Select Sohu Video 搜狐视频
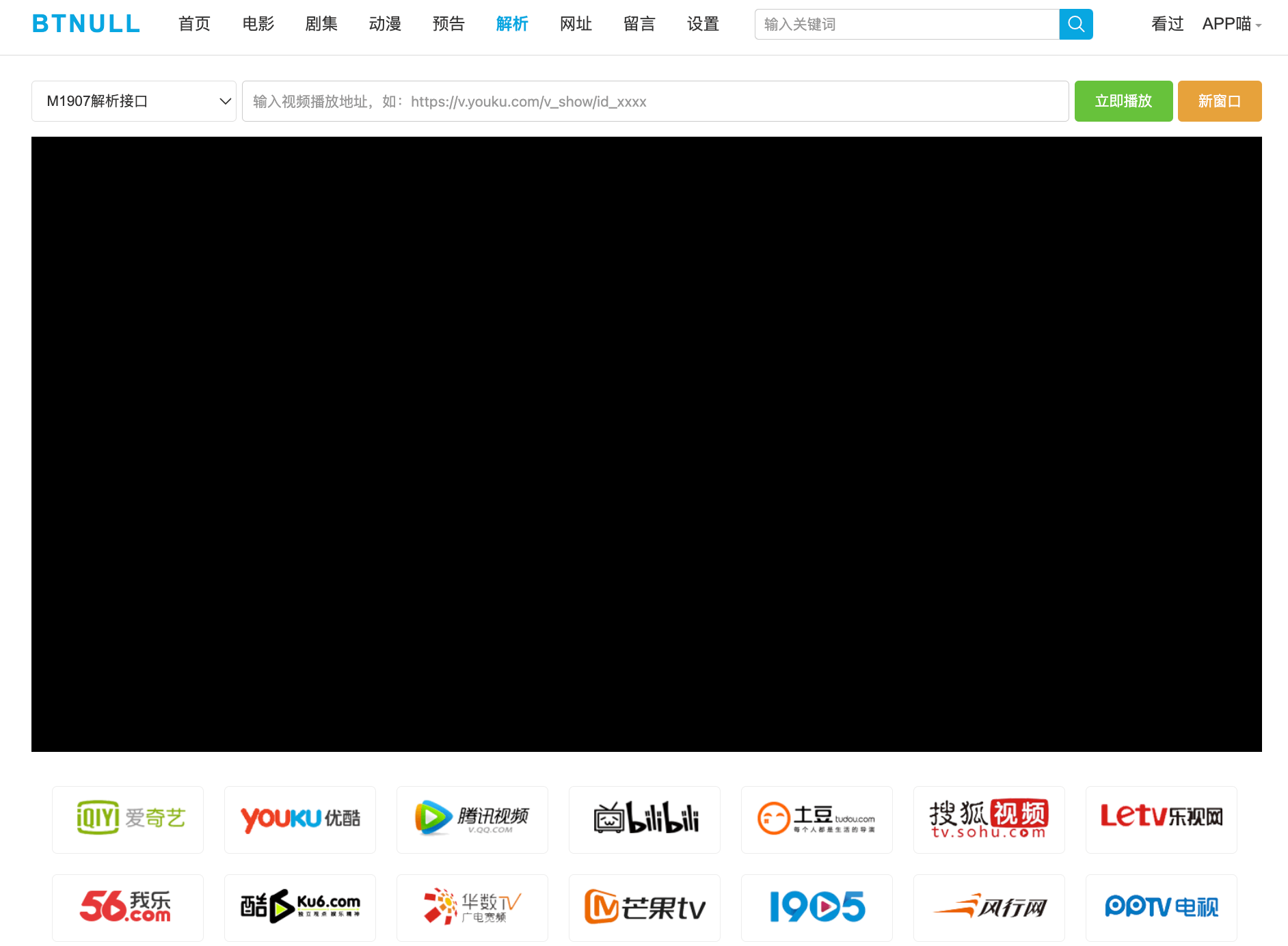Image resolution: width=1288 pixels, height=946 pixels. (989, 819)
